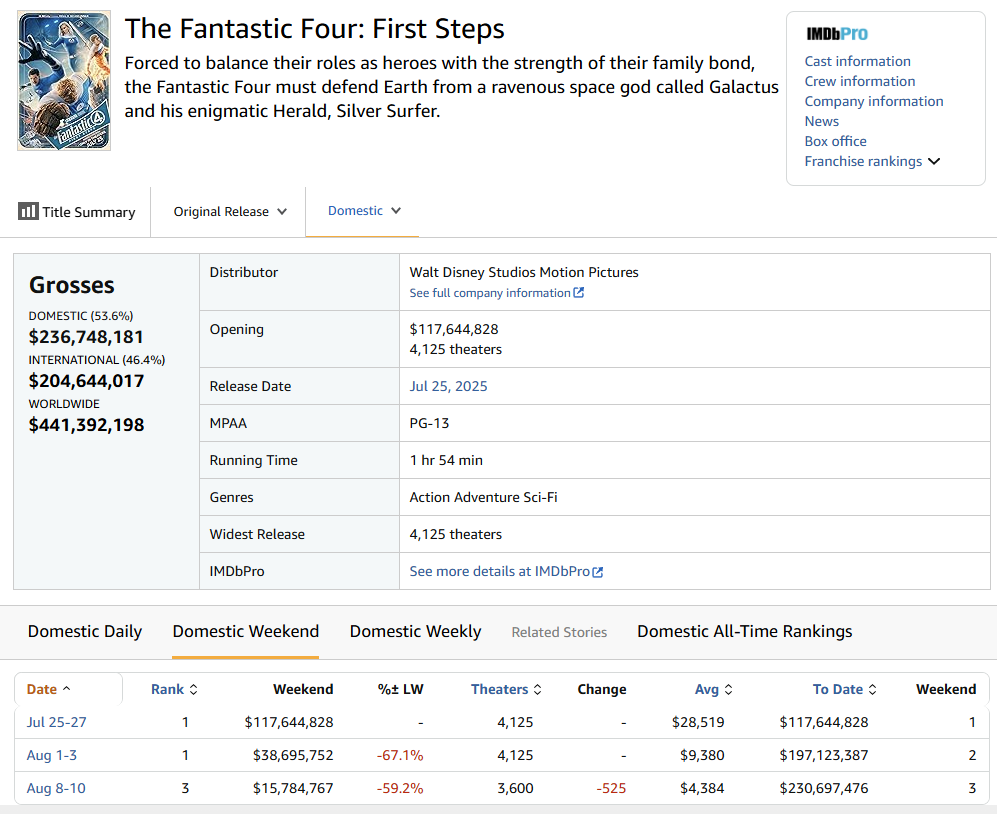The image size is (997, 814).
Task: Sort table by To Date column
Action: tap(844, 689)
